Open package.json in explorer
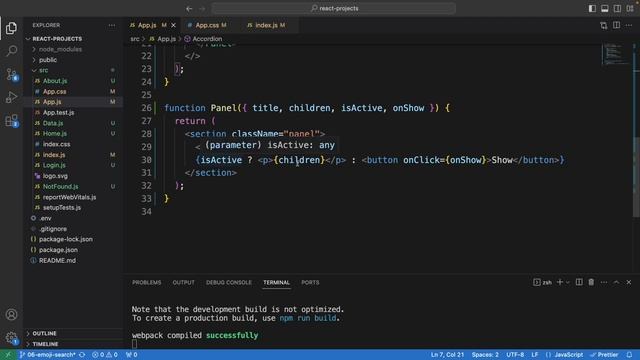Image resolution: width=640 pixels, height=360 pixels. click(58, 250)
